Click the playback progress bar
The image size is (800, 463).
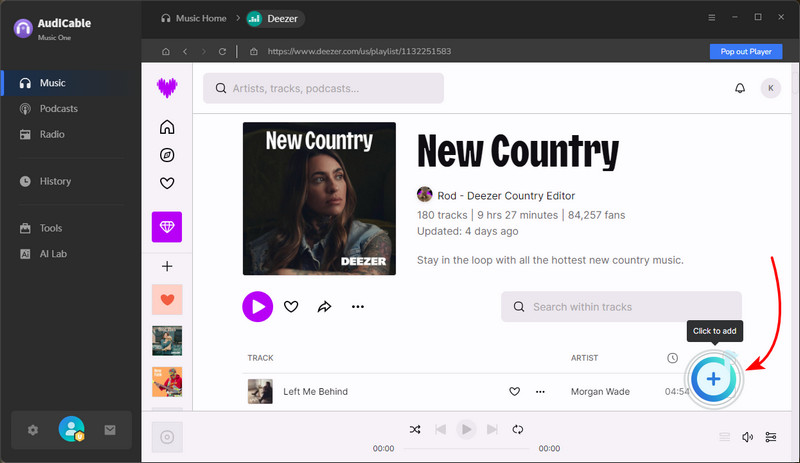pyautogui.click(x=466, y=449)
